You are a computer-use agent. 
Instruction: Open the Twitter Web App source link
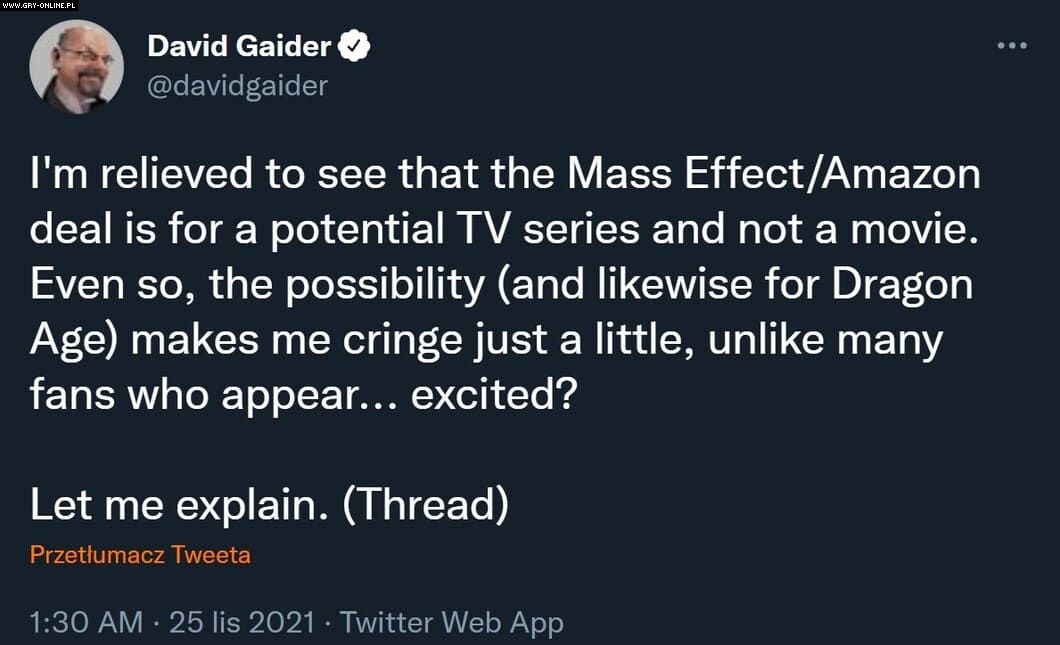coord(452,622)
